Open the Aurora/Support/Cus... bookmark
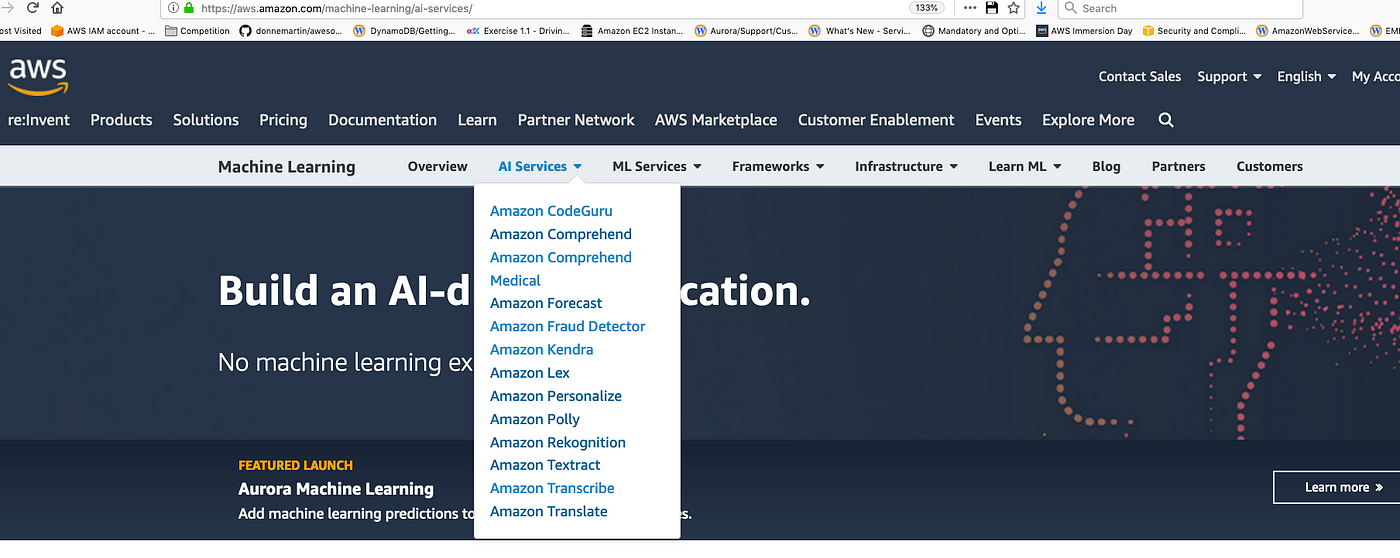The width and height of the screenshot is (1400, 558). point(747,31)
